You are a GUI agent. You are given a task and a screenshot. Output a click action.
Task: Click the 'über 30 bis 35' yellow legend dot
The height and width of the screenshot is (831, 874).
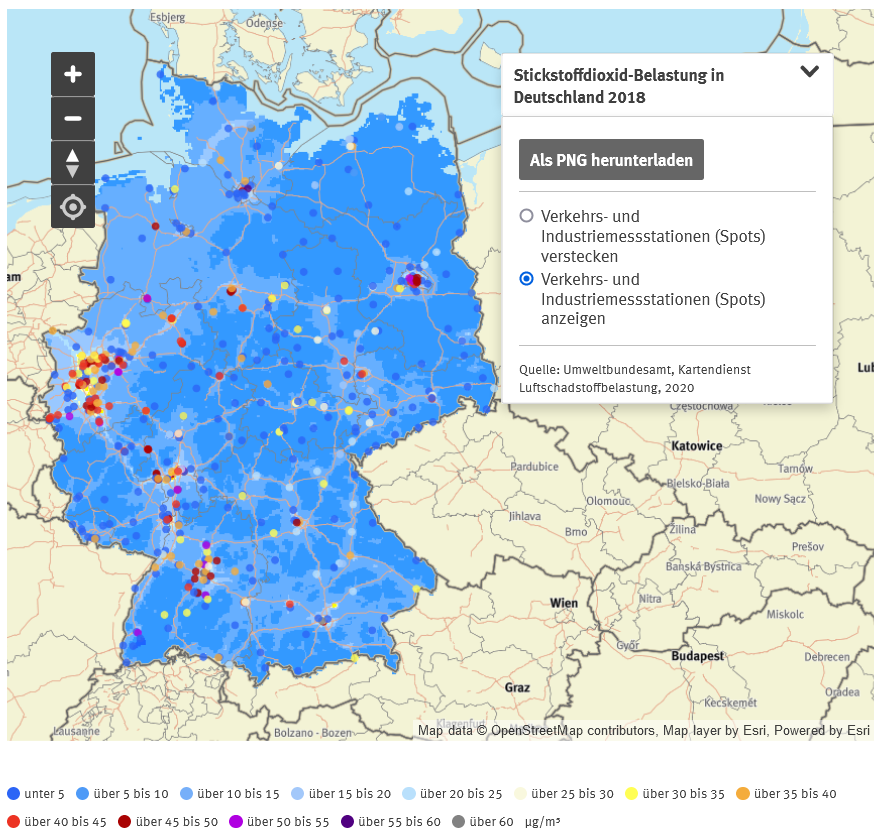631,794
